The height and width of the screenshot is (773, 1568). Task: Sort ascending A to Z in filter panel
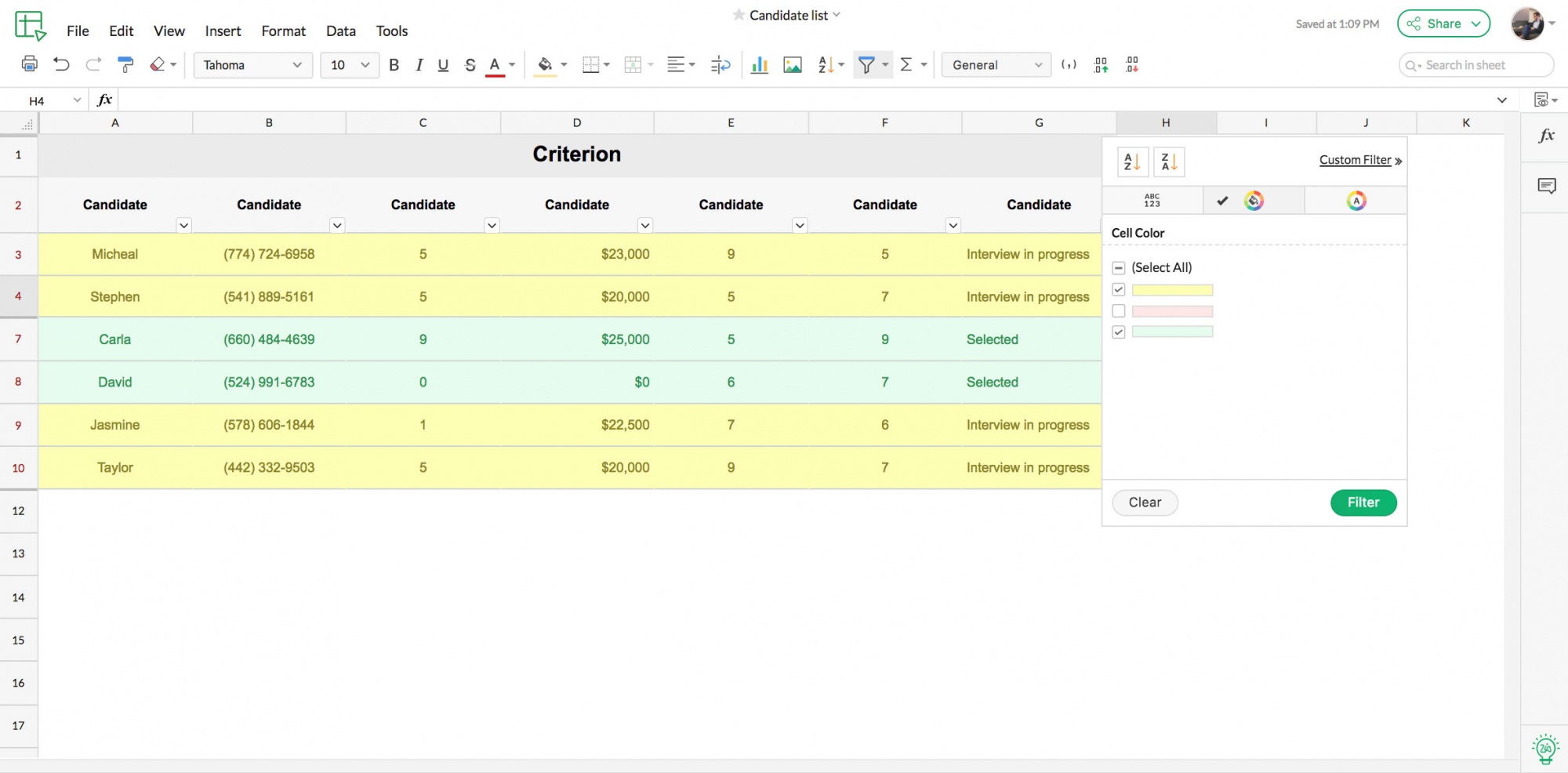1132,161
